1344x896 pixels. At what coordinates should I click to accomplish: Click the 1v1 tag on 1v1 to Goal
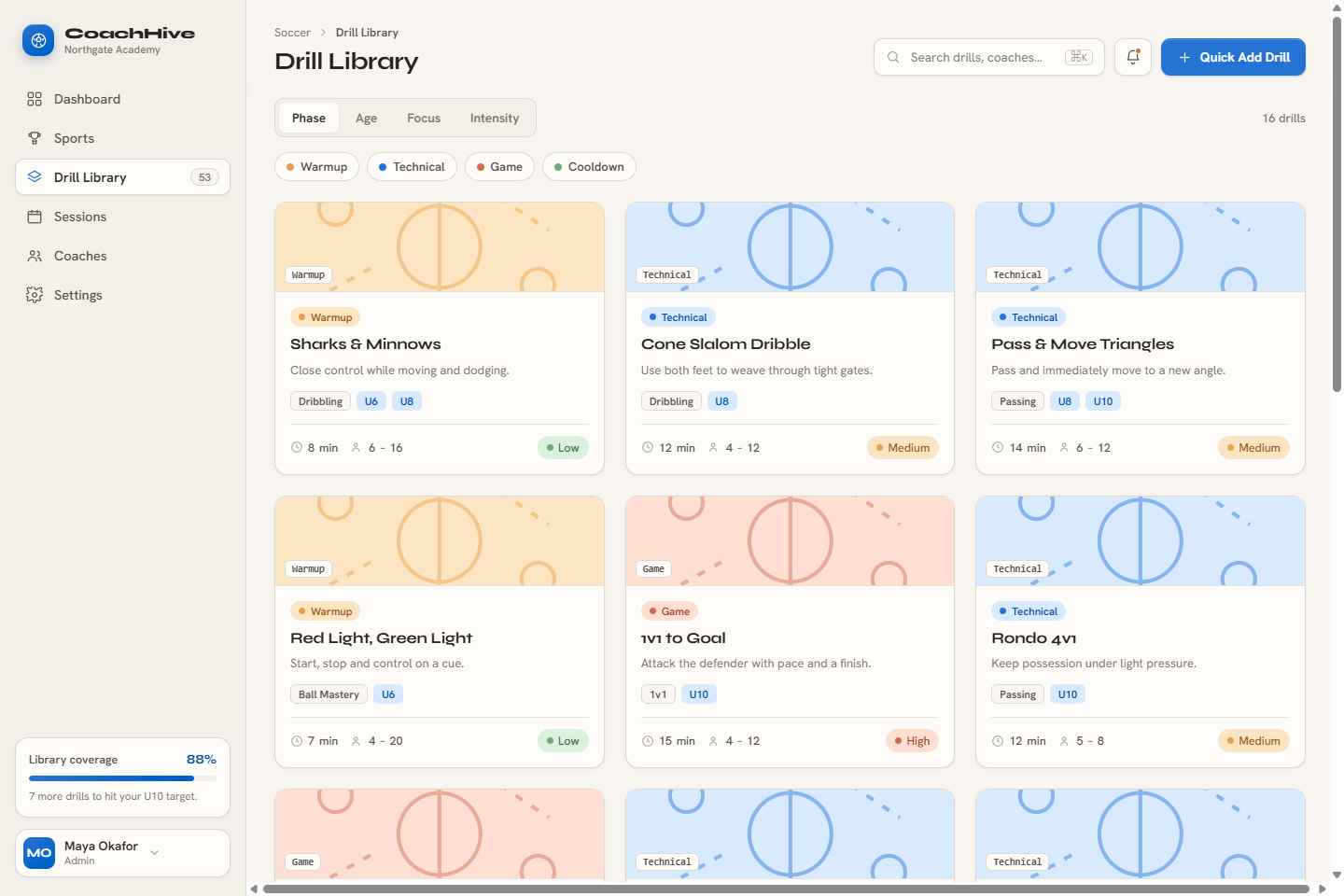coord(658,694)
